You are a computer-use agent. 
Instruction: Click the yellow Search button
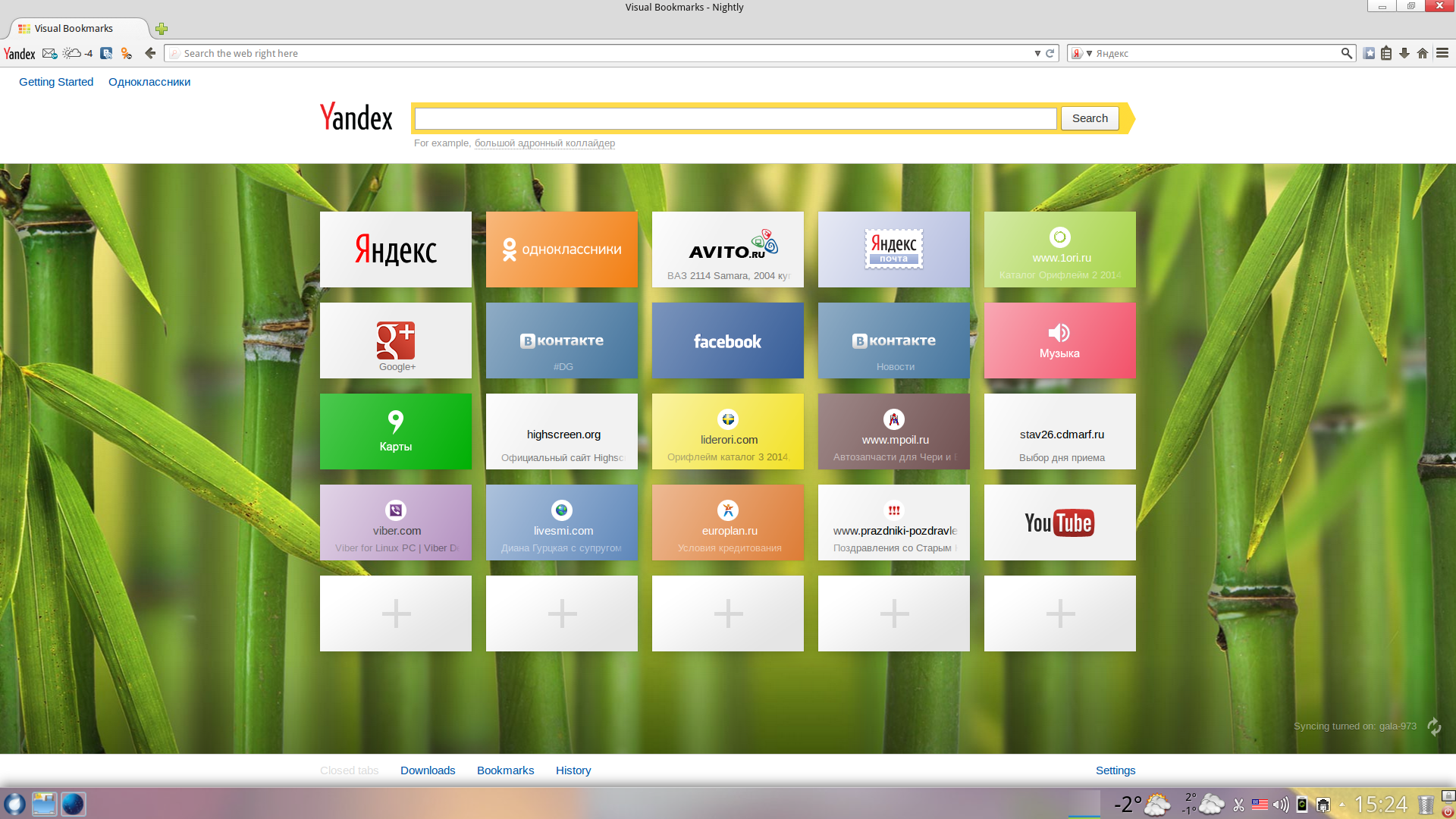tap(1090, 118)
